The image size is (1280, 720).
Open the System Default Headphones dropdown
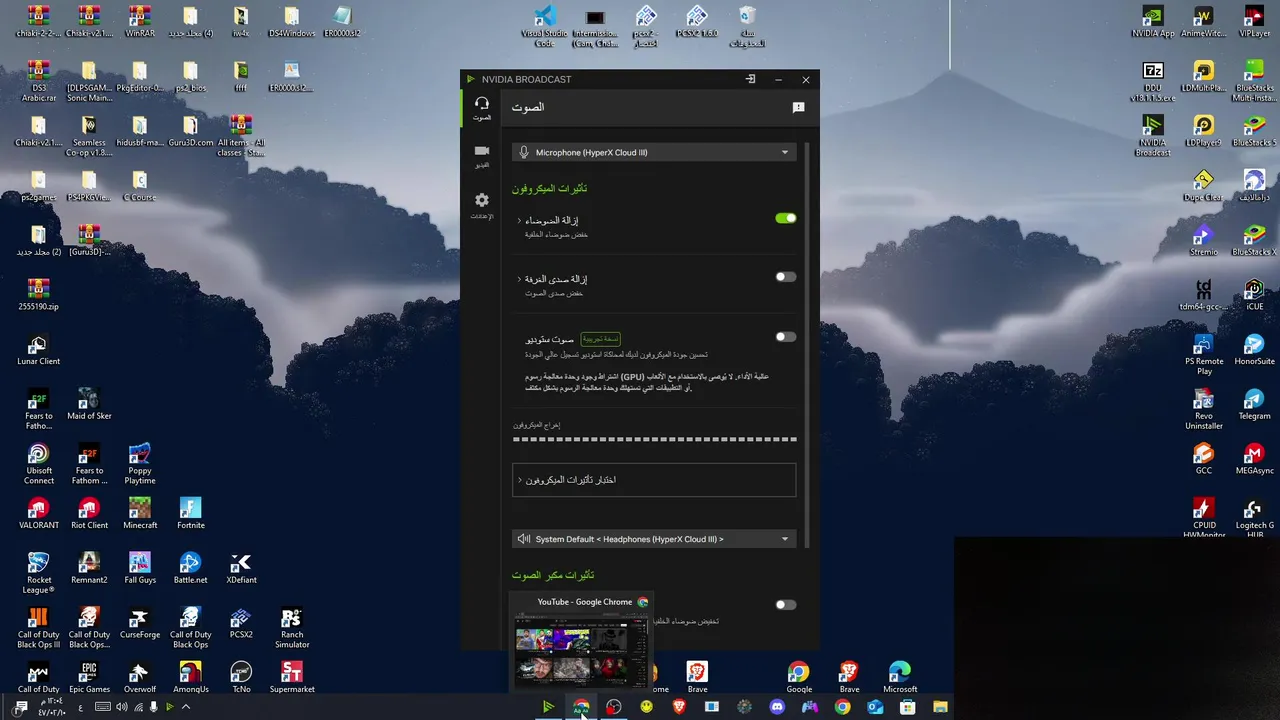(x=654, y=539)
